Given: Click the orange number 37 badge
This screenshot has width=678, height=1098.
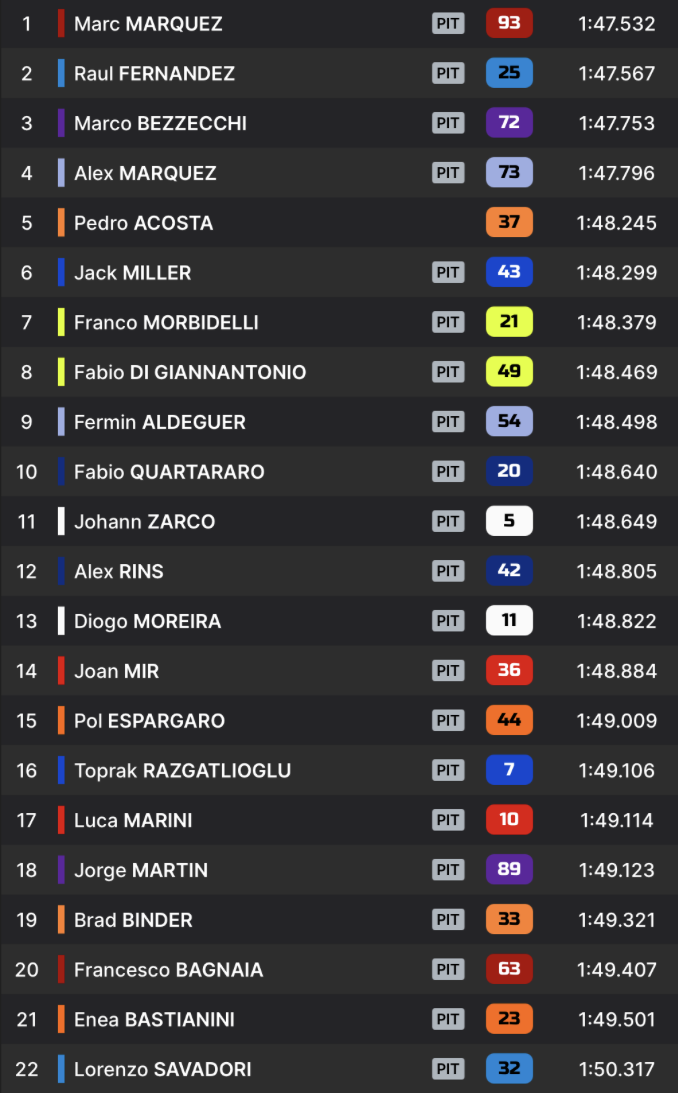Looking at the screenshot, I should pos(509,223).
